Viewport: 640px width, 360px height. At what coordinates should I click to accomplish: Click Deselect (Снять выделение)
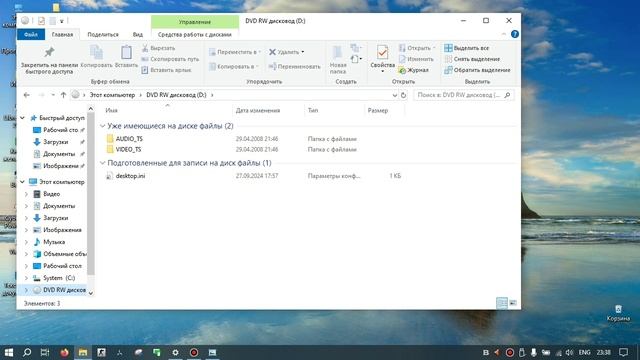[x=472, y=59]
